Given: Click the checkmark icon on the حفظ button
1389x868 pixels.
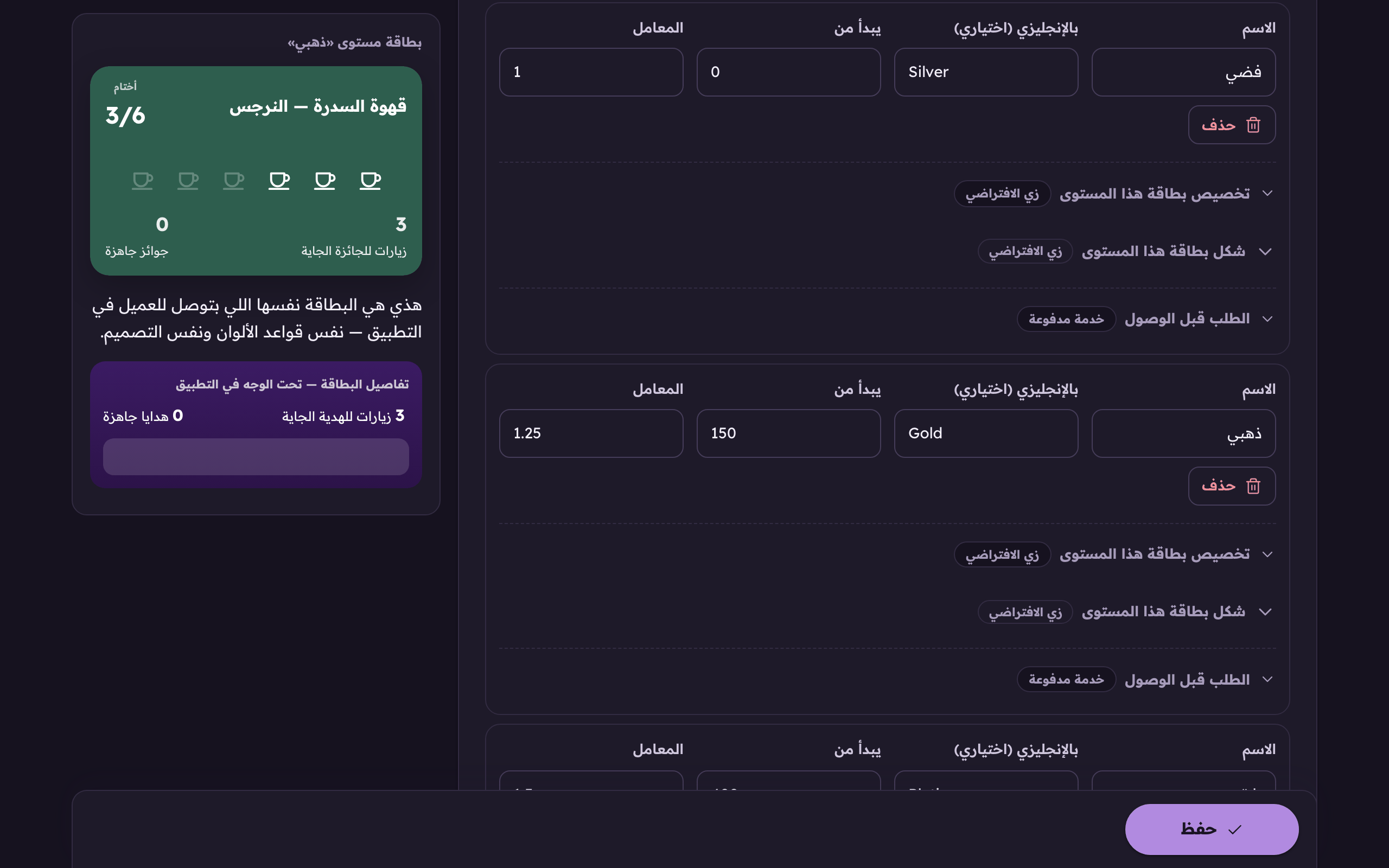Looking at the screenshot, I should (1234, 829).
